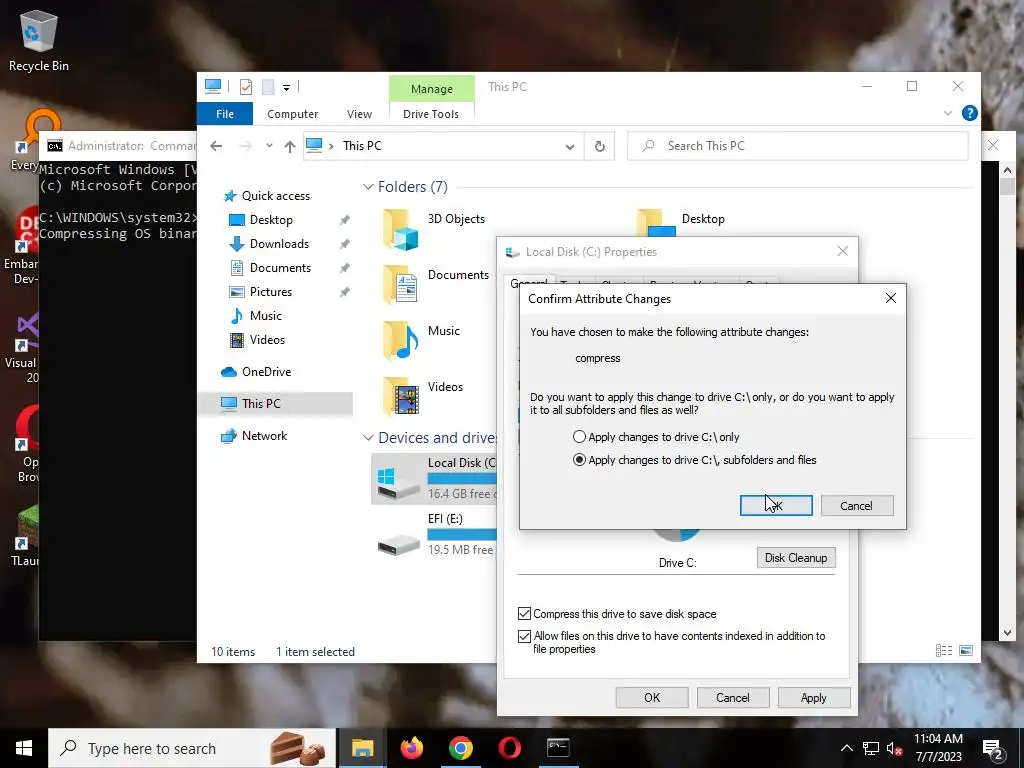The image size is (1024, 768).
Task: Launch Opera from the taskbar
Action: pyautogui.click(x=509, y=748)
